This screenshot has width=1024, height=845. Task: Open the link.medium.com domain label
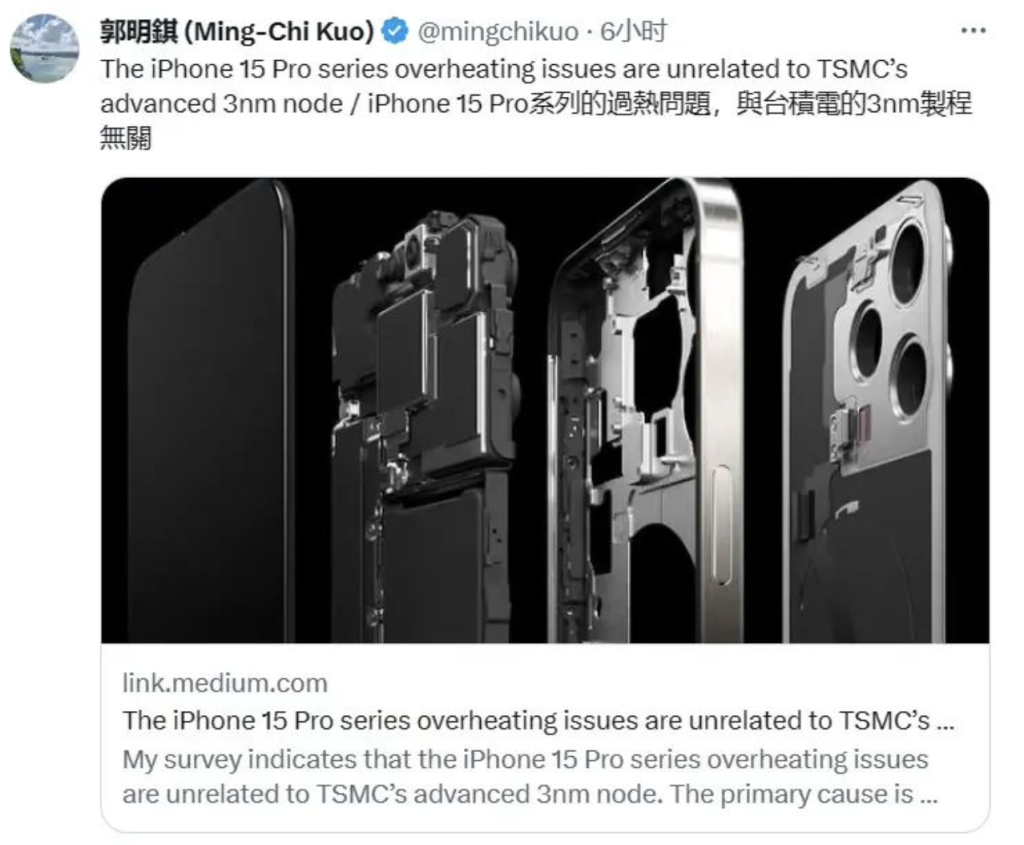coord(225,683)
